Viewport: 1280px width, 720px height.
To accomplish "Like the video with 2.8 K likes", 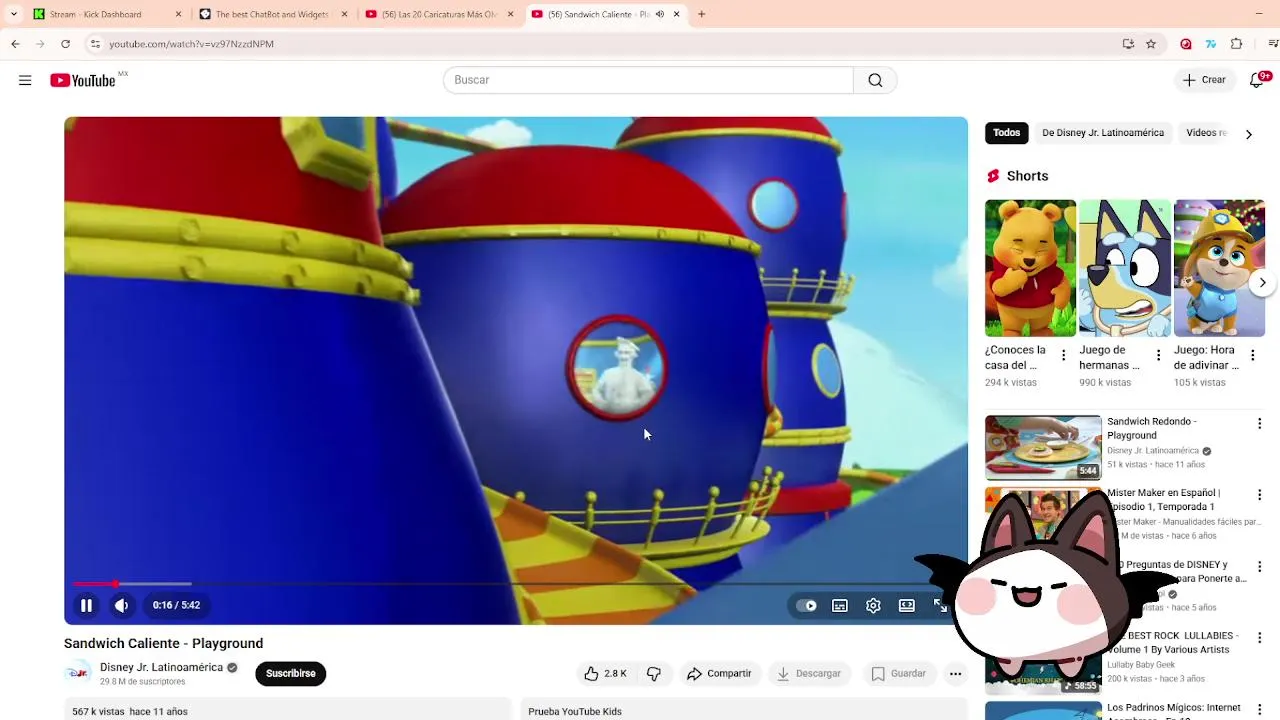I will (605, 674).
